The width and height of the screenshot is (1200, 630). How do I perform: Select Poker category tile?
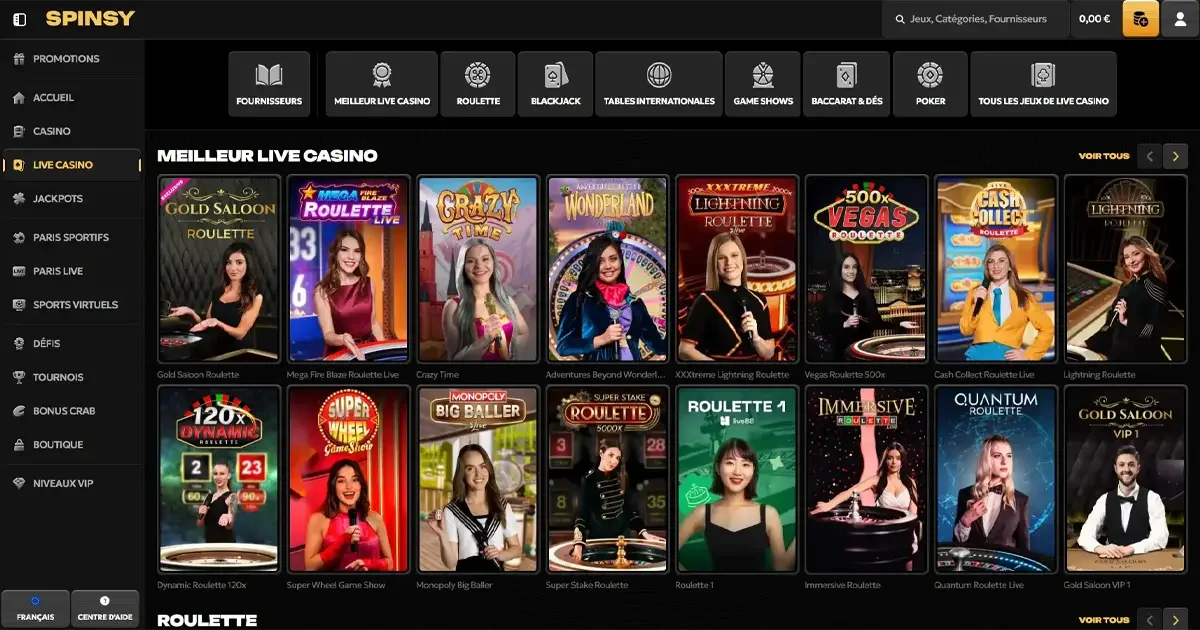coord(930,85)
